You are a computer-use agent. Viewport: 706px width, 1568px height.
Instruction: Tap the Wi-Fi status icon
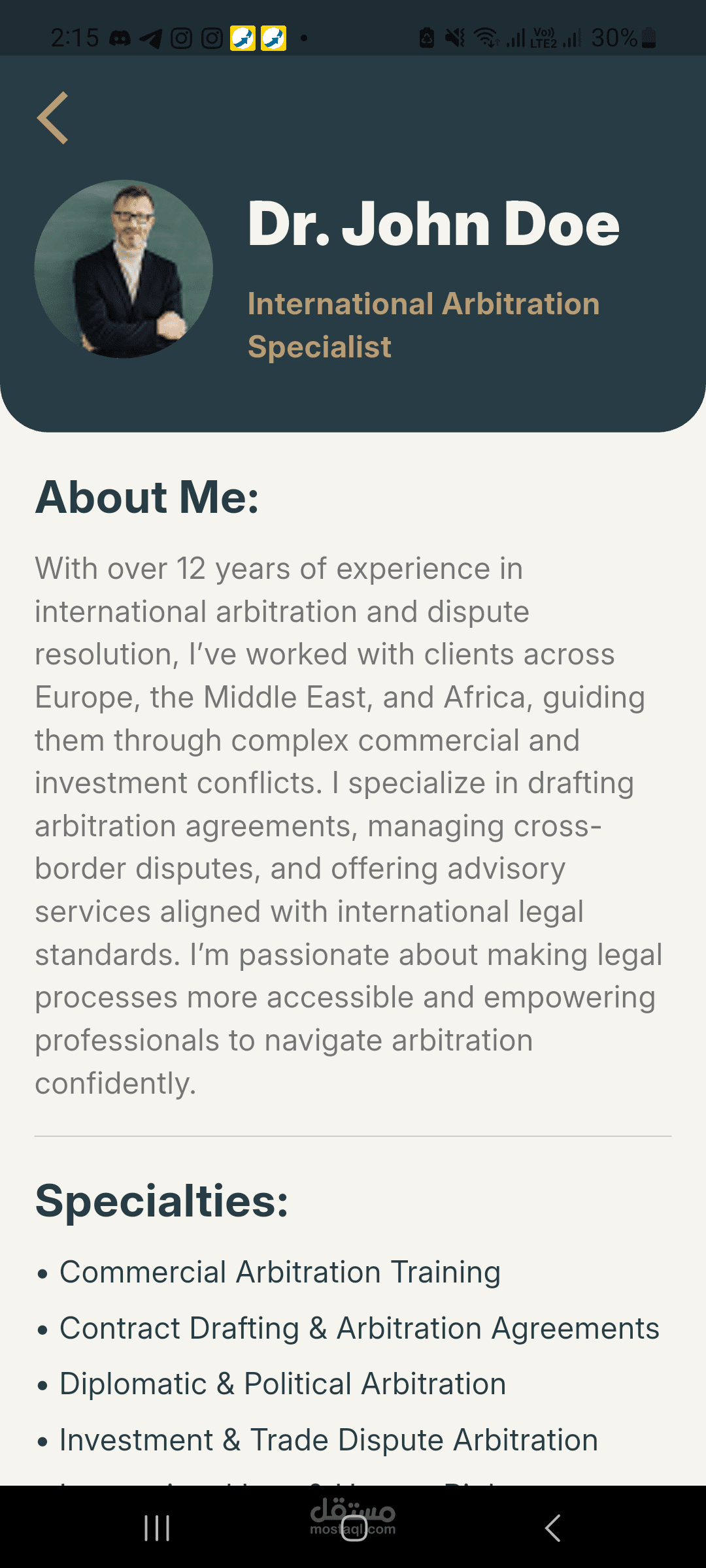(x=486, y=38)
